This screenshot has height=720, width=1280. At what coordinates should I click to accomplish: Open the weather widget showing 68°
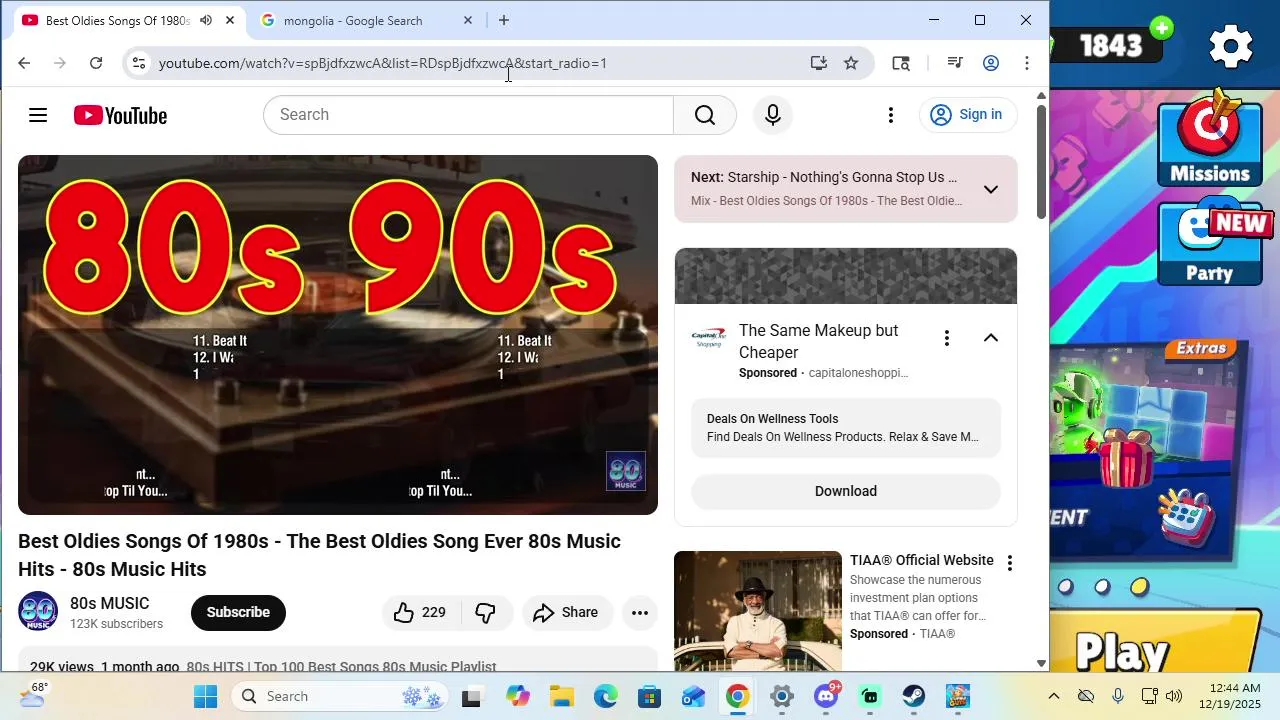pyautogui.click(x=34, y=695)
